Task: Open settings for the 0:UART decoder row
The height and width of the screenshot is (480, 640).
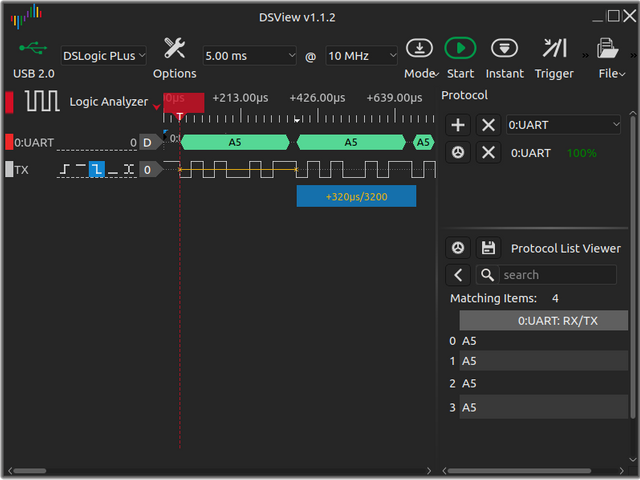Action: click(x=458, y=153)
